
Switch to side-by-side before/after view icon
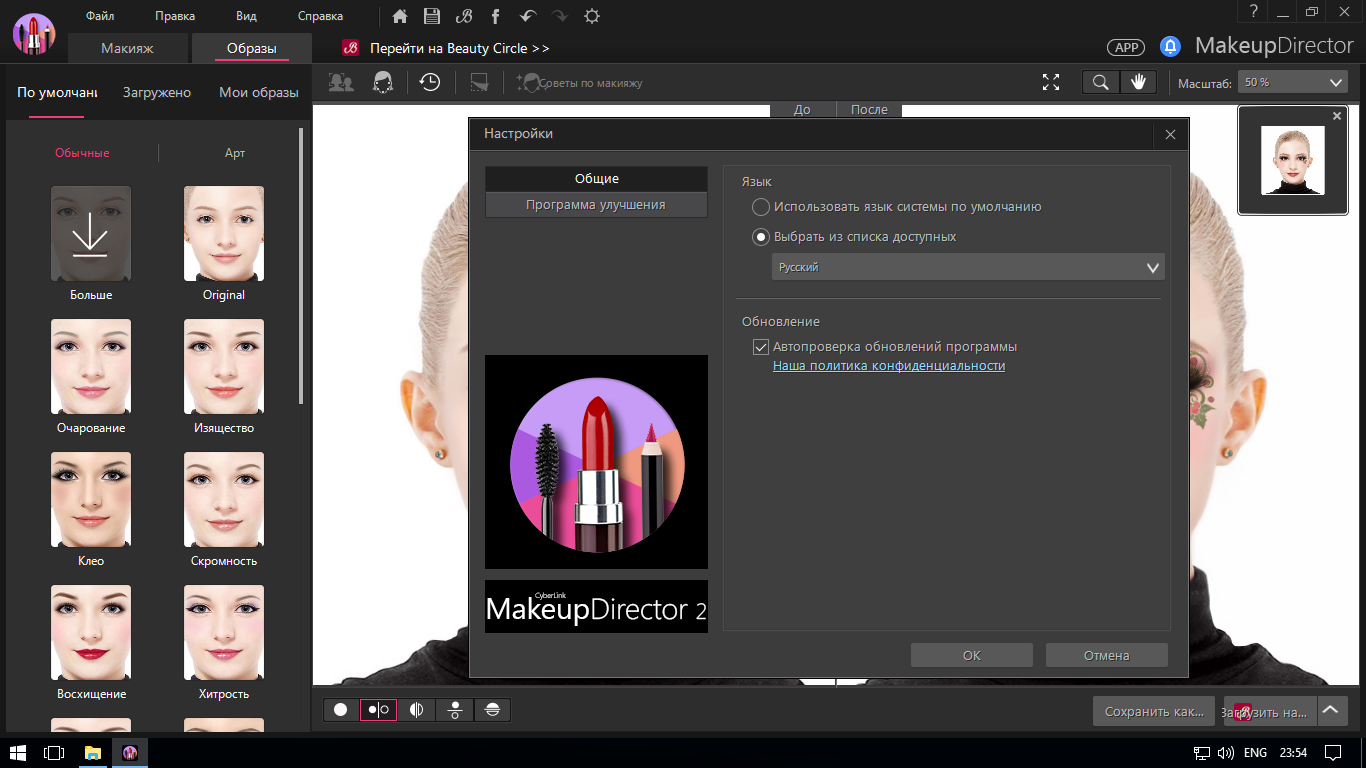point(379,710)
